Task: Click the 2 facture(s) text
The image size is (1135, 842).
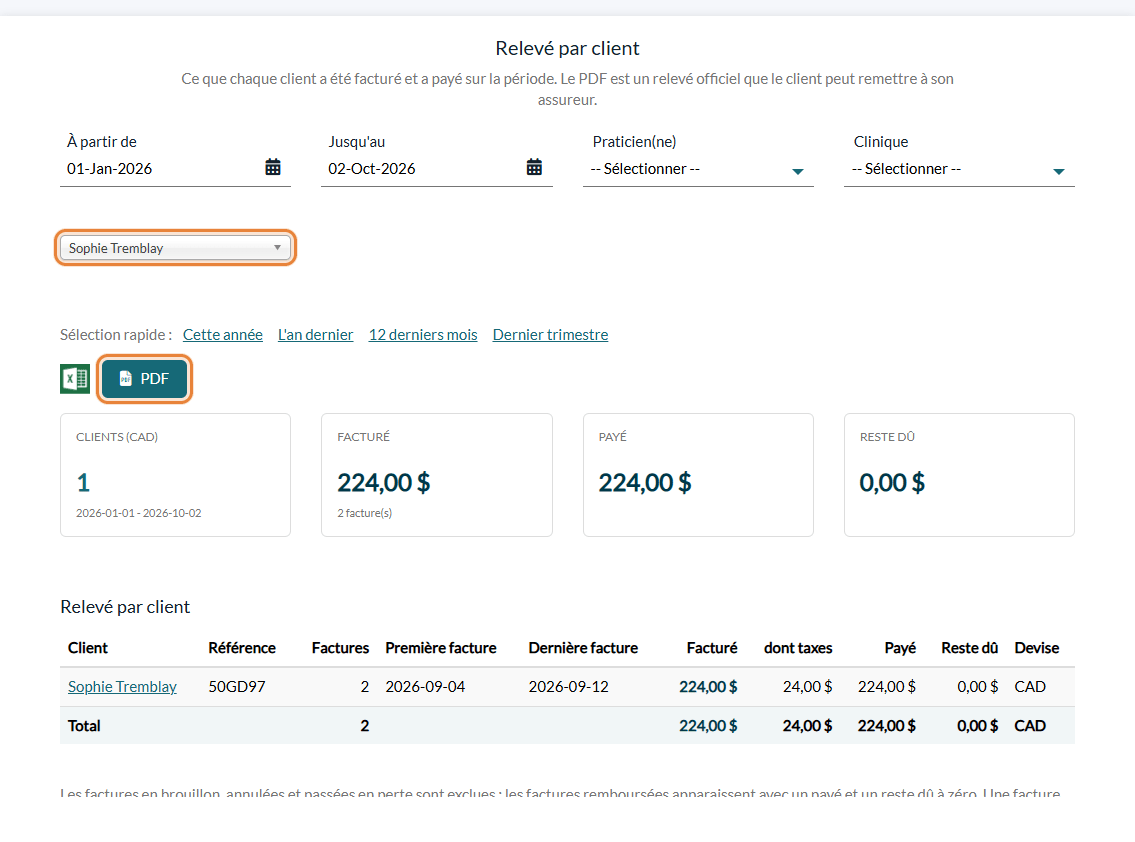Action: coord(364,513)
